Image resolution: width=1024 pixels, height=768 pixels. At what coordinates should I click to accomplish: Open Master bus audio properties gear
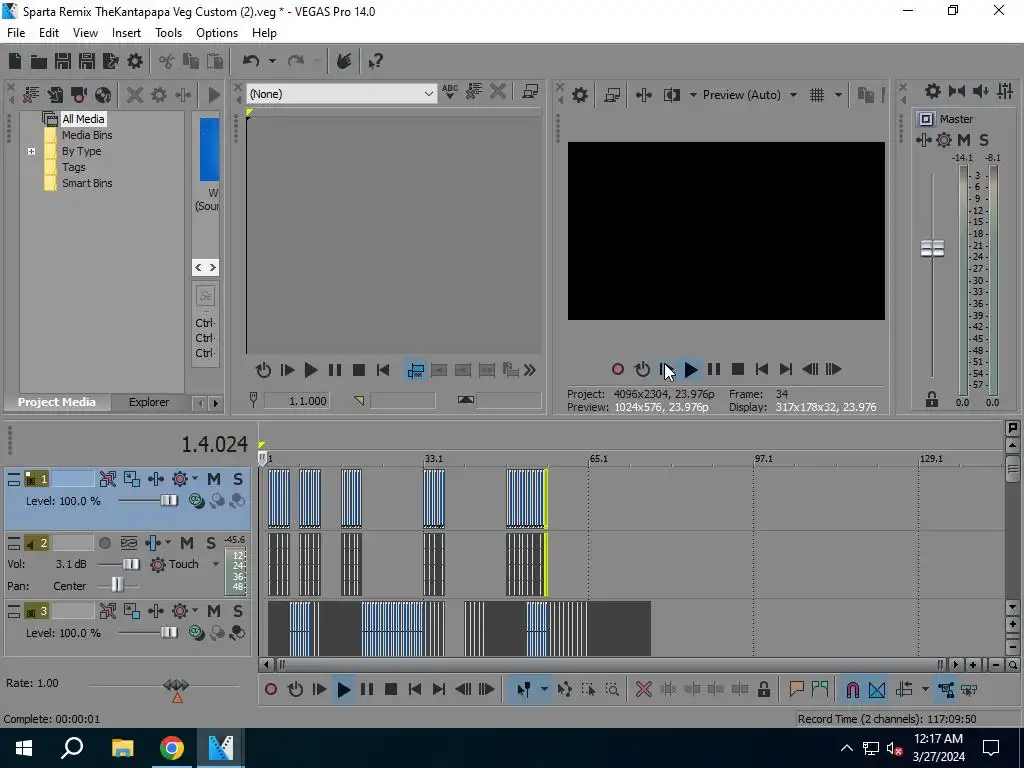(x=933, y=91)
